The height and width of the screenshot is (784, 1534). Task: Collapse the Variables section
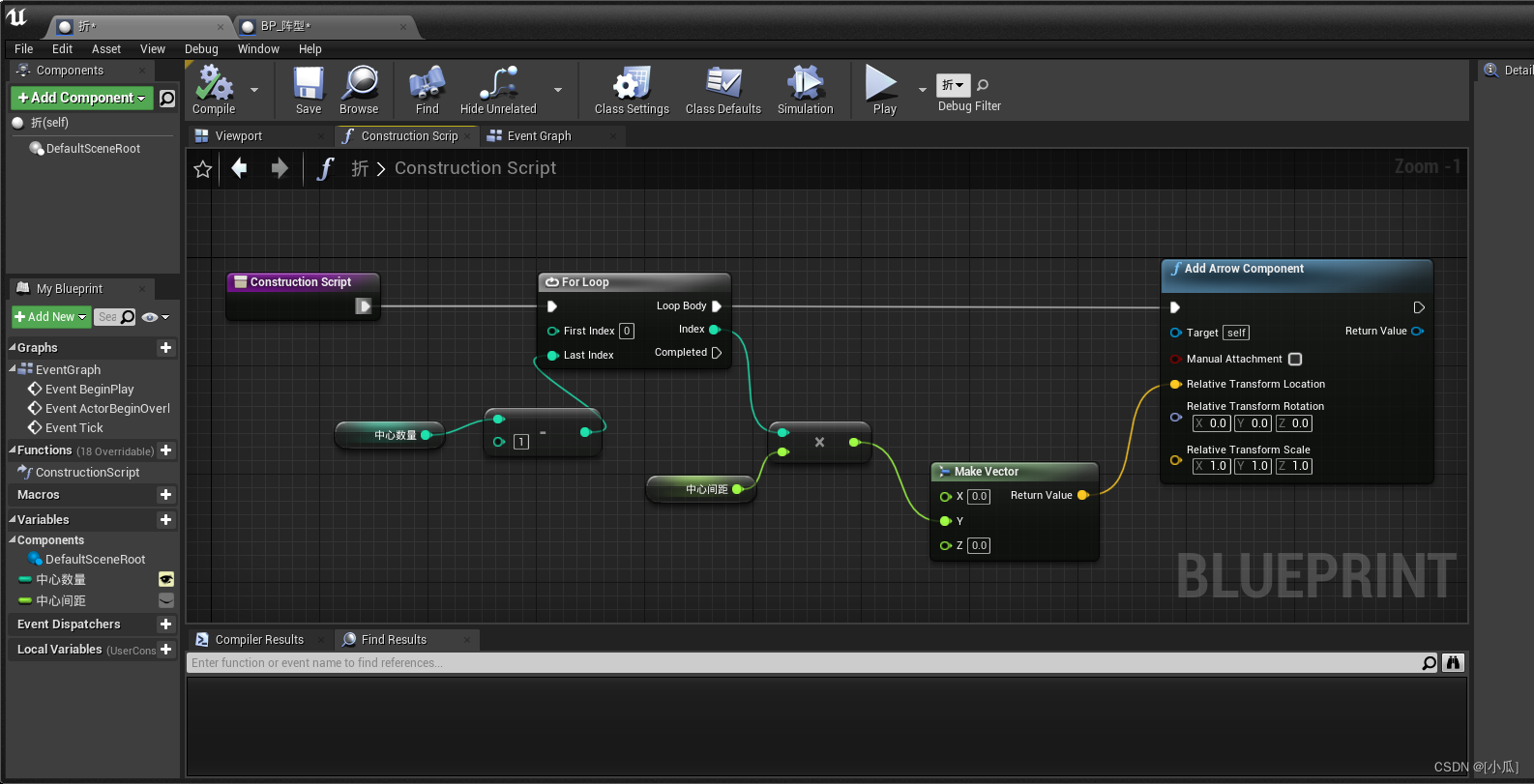[13, 520]
